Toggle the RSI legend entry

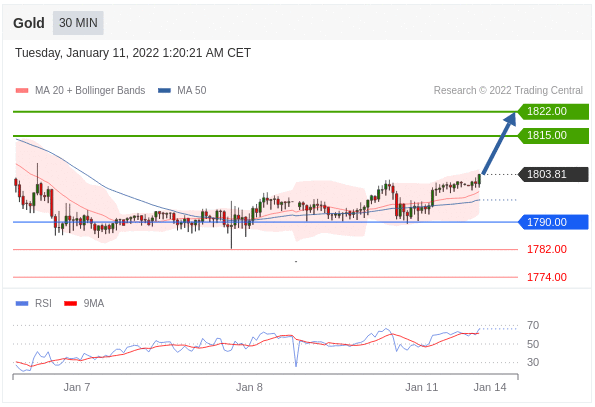[33, 303]
